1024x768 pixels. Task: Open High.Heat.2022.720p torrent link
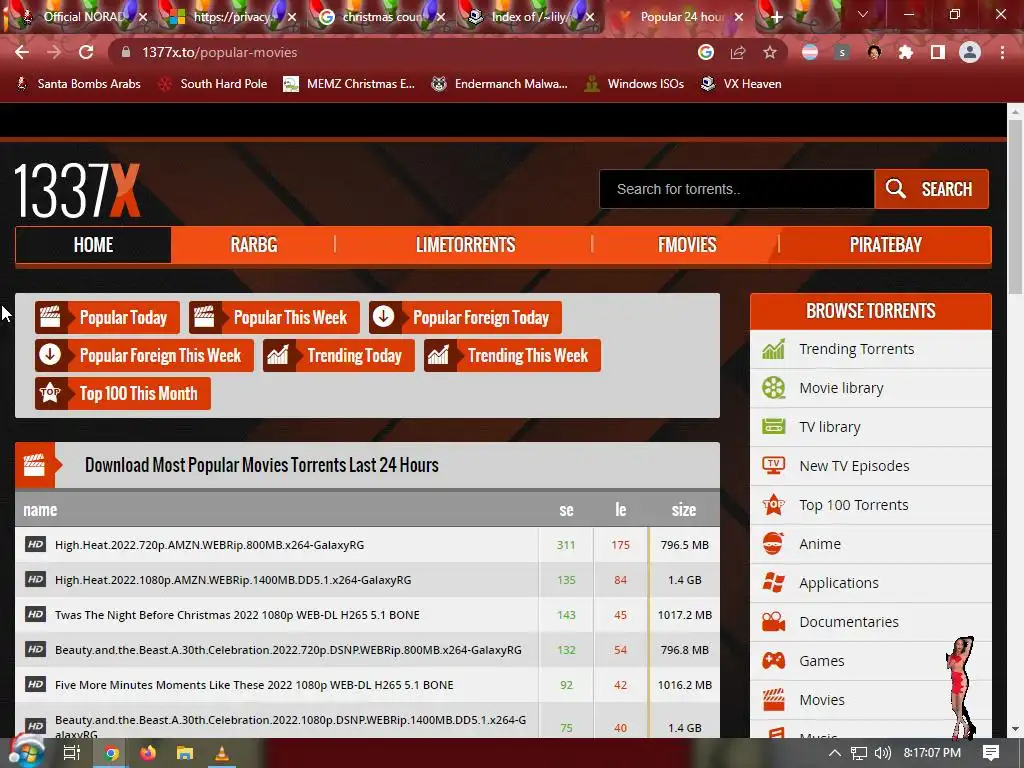coord(210,545)
